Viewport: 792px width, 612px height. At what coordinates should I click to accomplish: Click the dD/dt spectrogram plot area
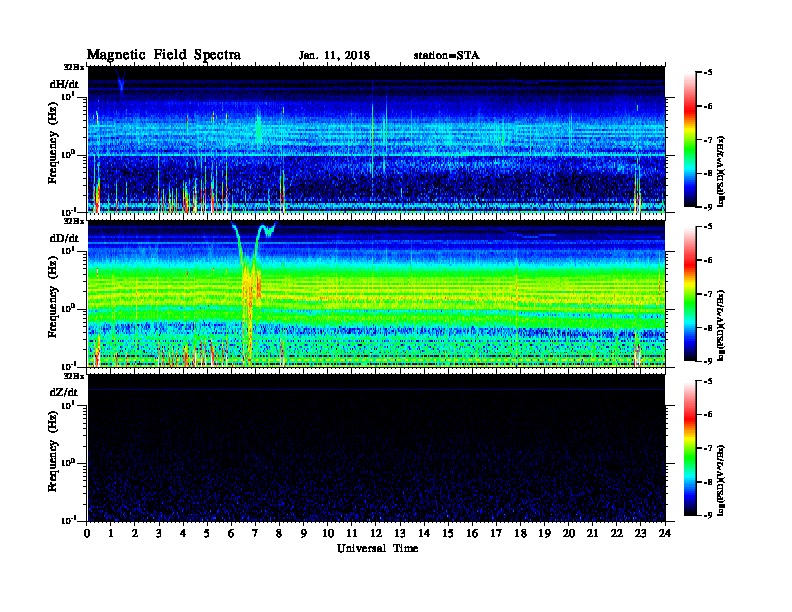(376, 294)
